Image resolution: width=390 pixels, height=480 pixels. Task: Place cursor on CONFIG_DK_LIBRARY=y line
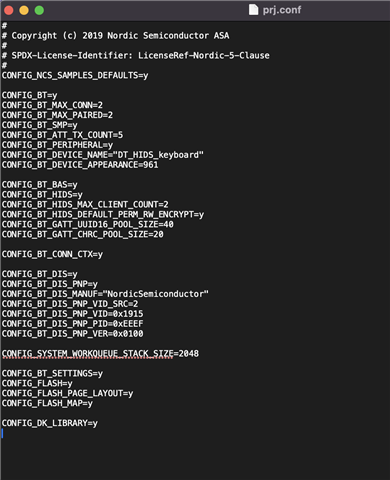click(x=50, y=423)
